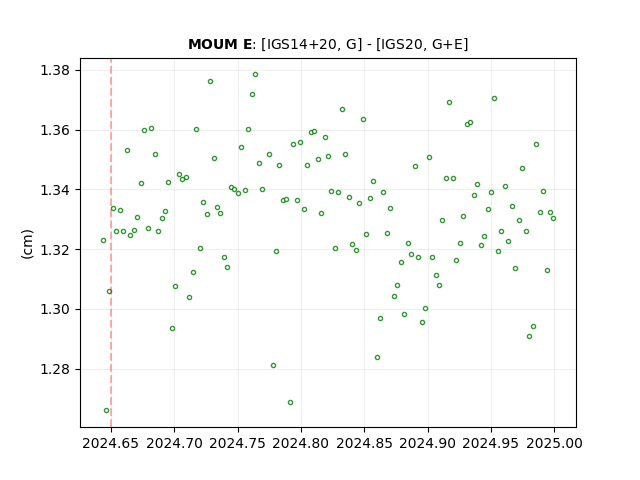Click the 2024.85 x-axis tick label
Image resolution: width=640 pixels, height=480 pixels.
coord(364,443)
